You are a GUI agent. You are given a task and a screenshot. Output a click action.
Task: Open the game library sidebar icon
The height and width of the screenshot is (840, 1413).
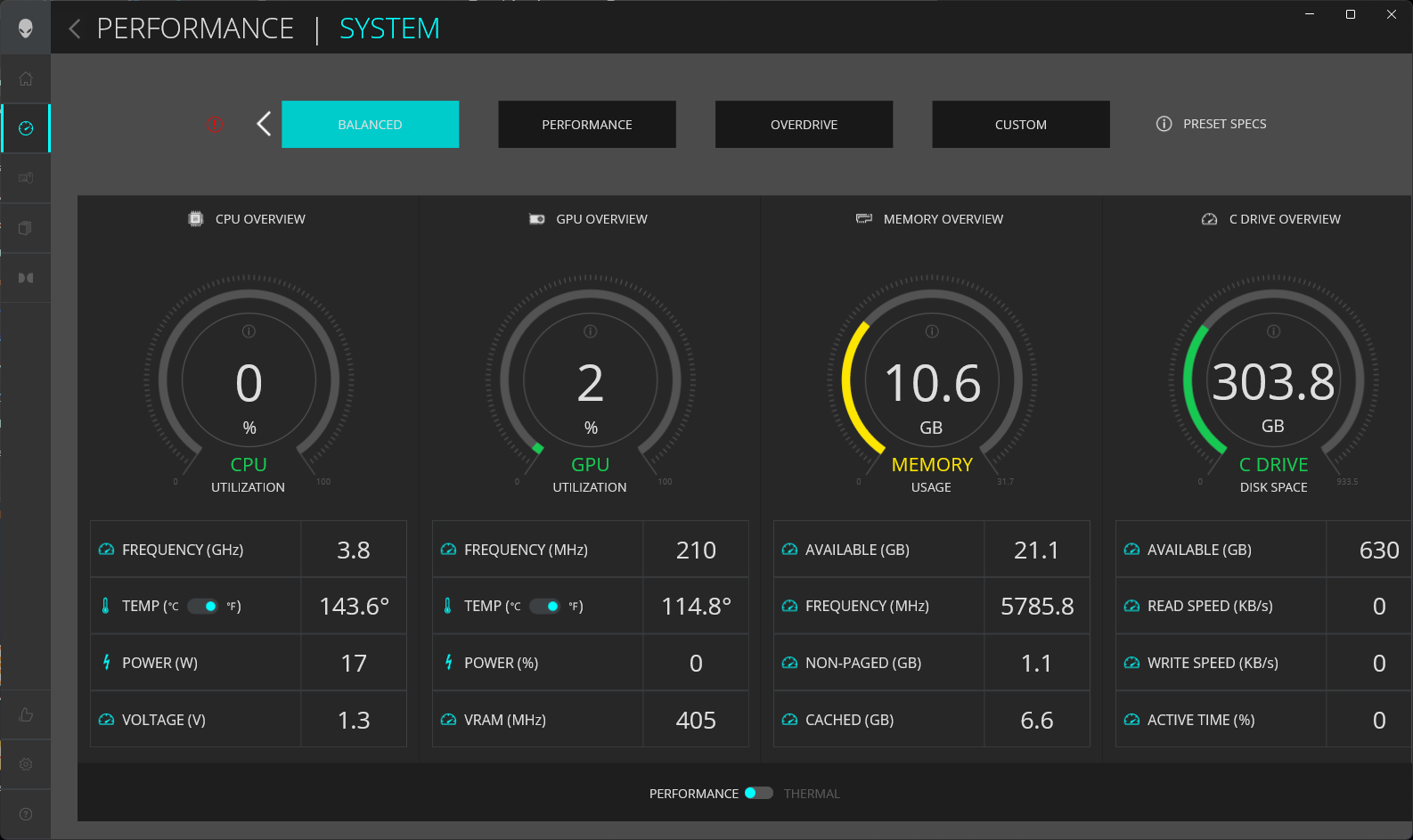click(x=26, y=228)
